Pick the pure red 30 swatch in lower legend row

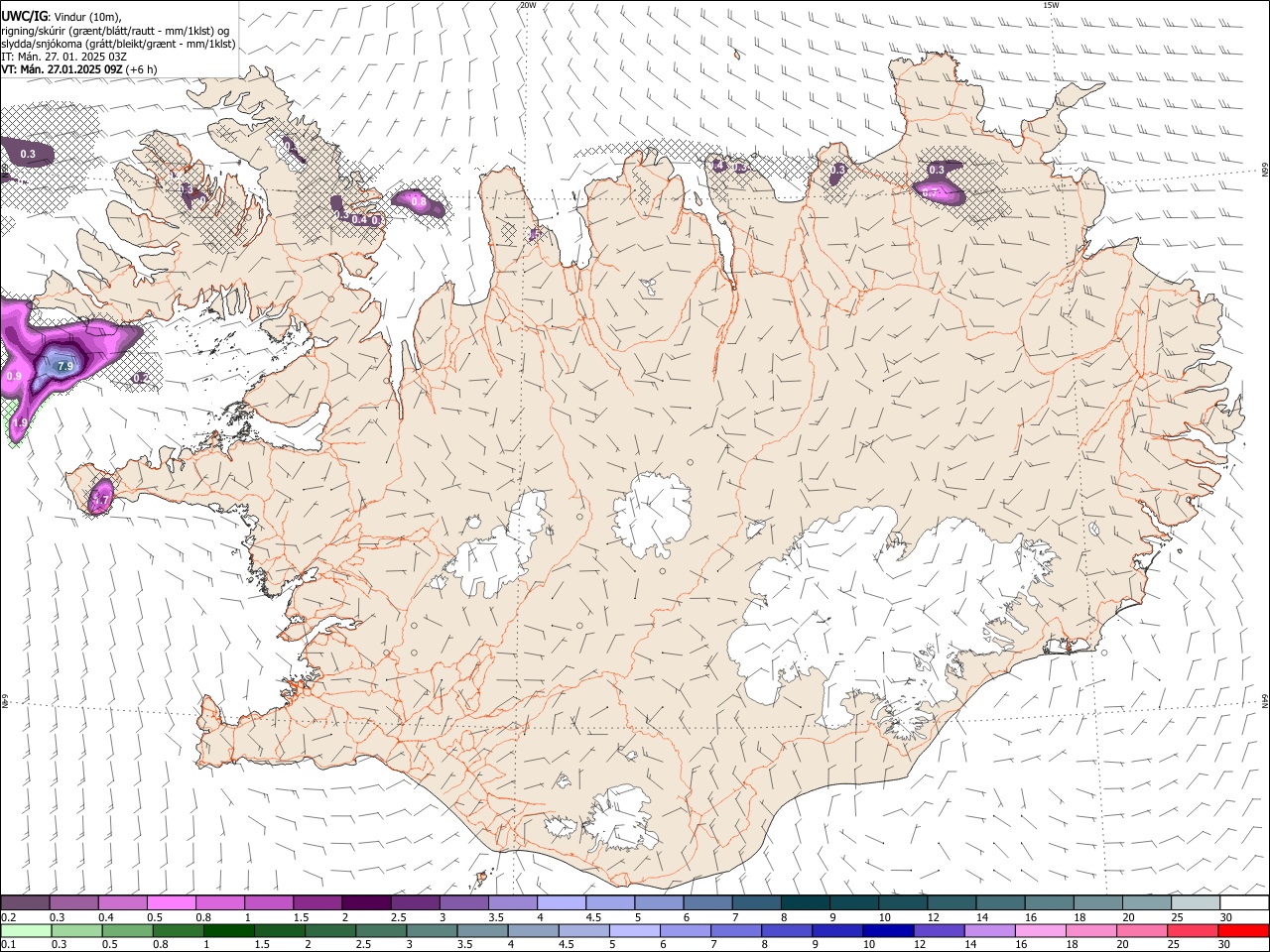coord(1243,930)
